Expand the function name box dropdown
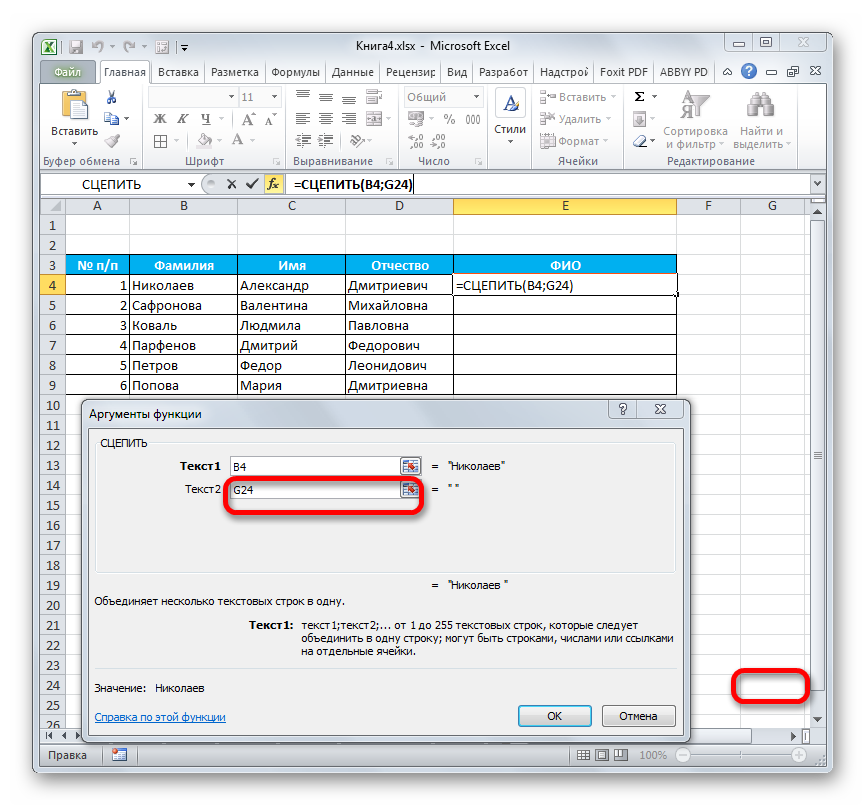This screenshot has height=806, width=866. pos(191,184)
